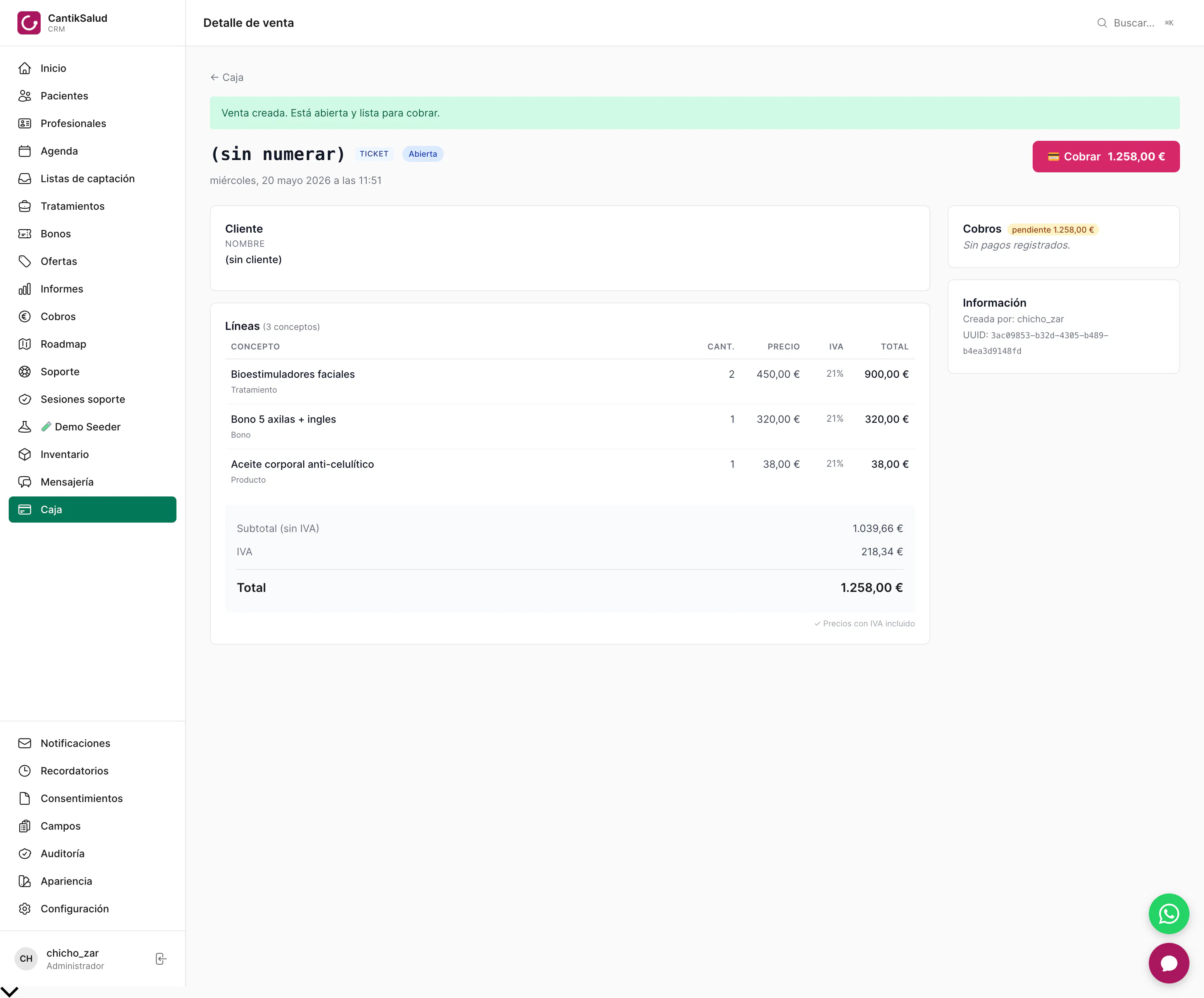Click the chicho_zar username
Viewport: 1204px width, 998px height.
tap(72, 953)
